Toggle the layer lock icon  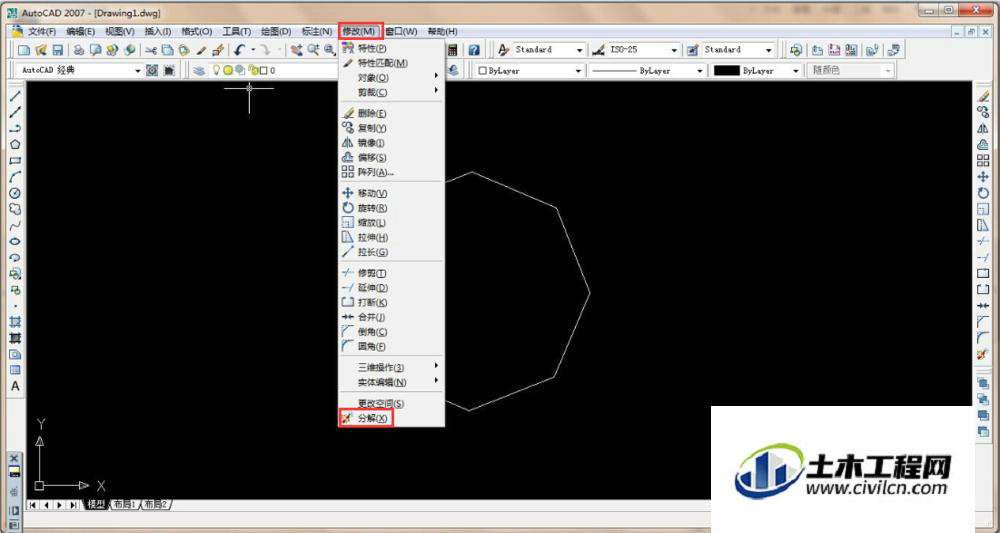click(251, 71)
